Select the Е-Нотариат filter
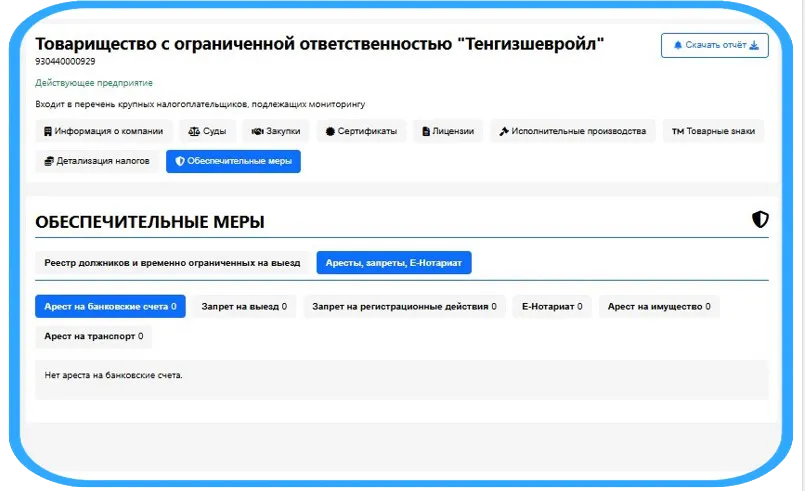The width and height of the screenshot is (805, 491). (x=551, y=307)
